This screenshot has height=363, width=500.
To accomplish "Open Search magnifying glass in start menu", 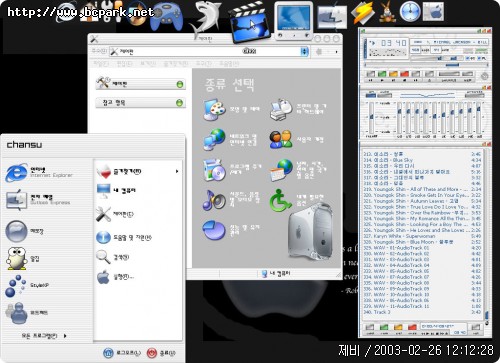I will point(112,257).
